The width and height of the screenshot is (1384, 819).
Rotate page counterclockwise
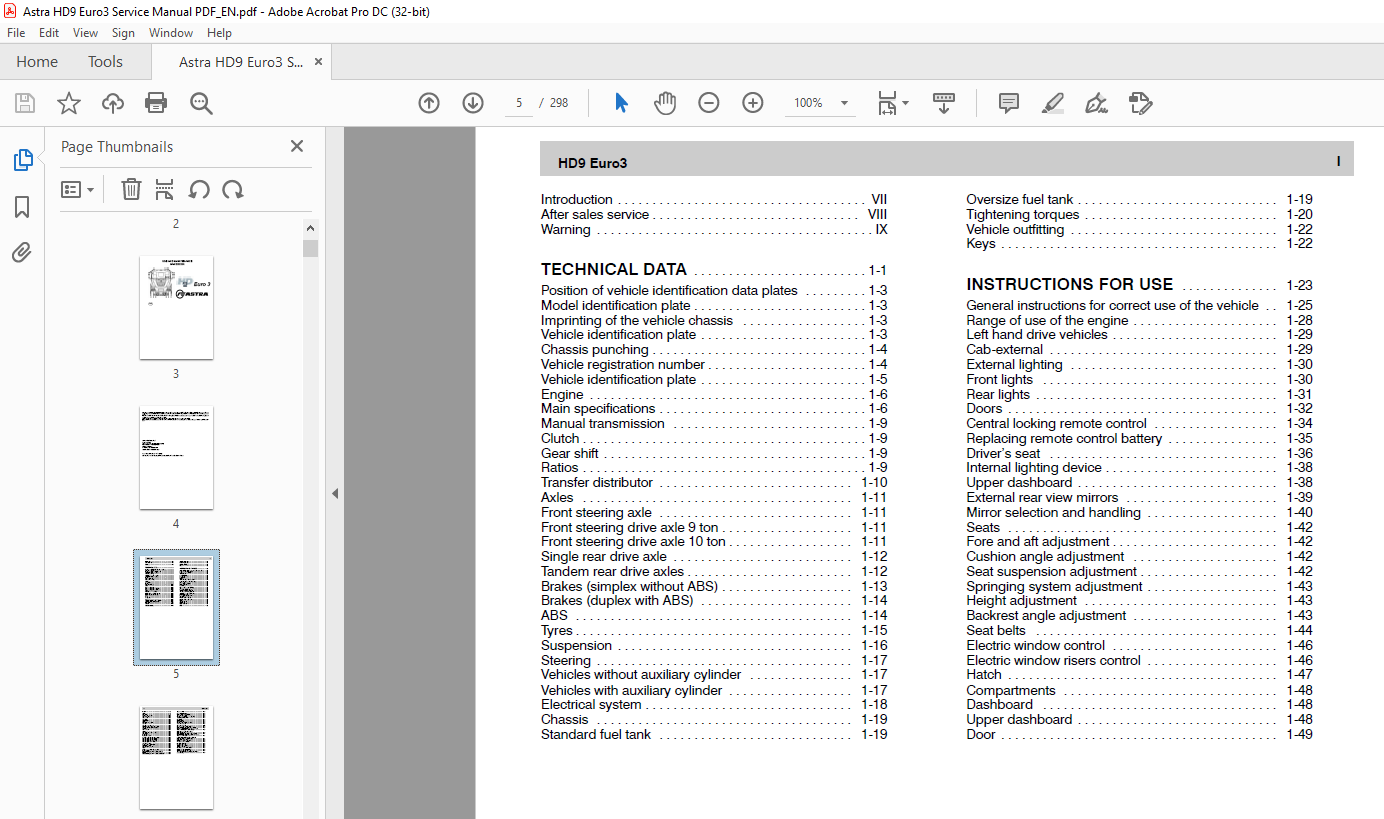[199, 189]
